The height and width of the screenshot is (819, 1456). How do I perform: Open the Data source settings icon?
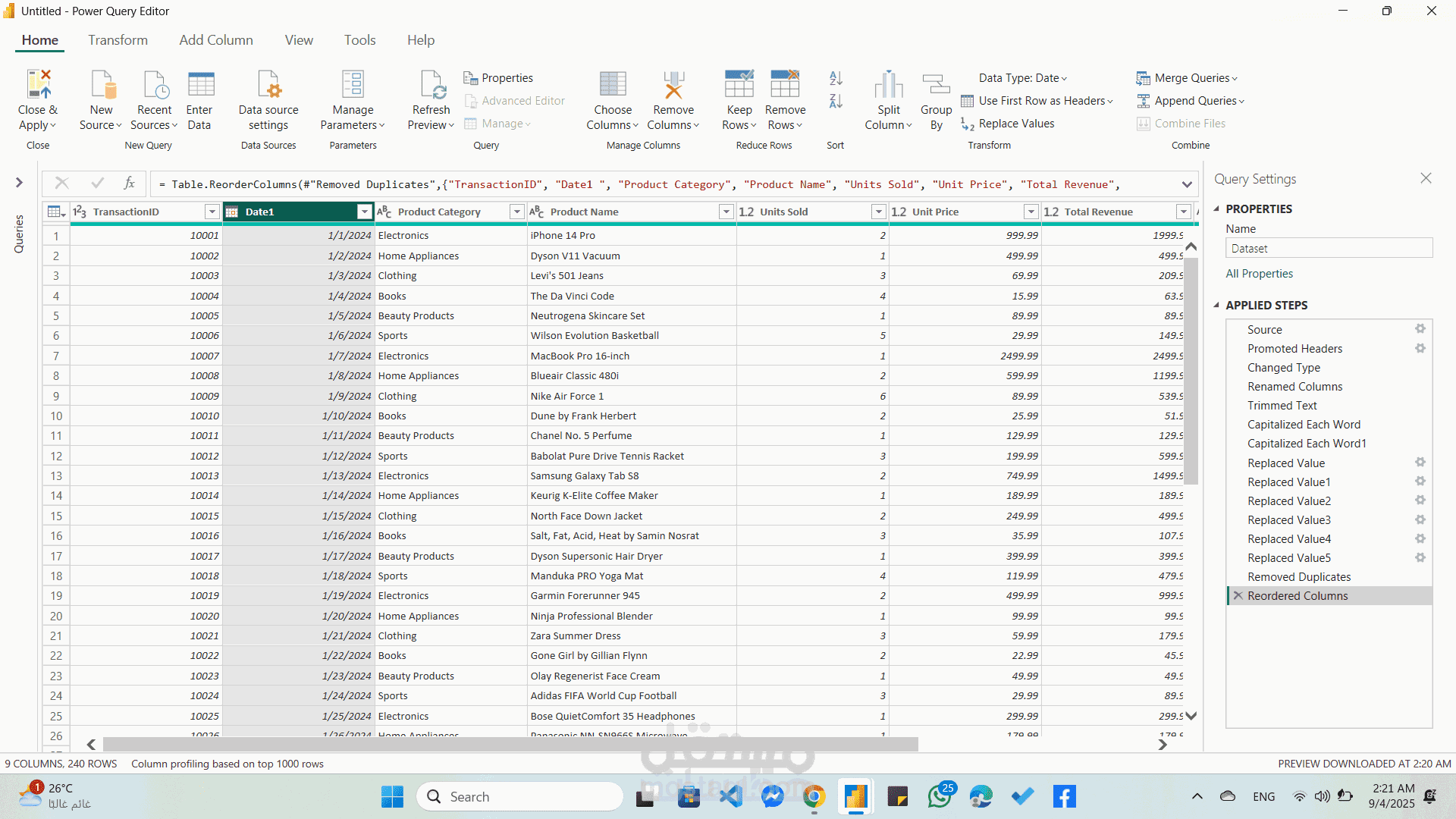(x=268, y=85)
